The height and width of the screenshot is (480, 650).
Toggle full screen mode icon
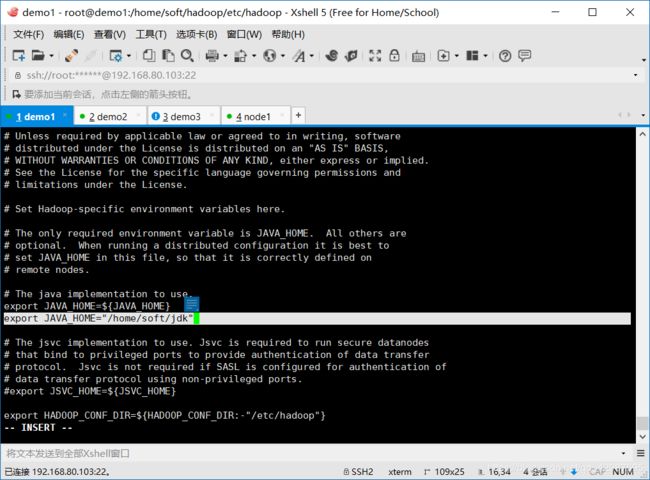(375, 56)
